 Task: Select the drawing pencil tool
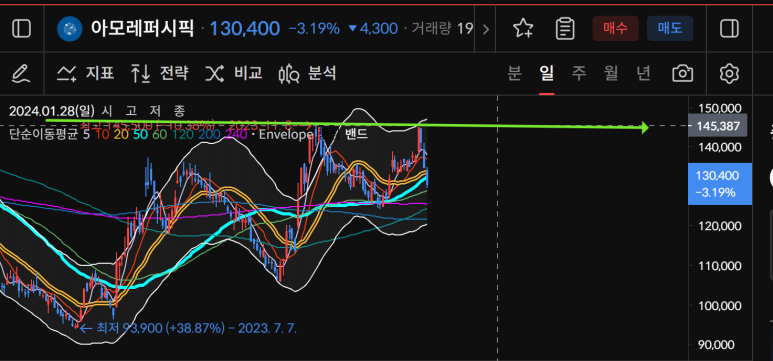click(21, 73)
